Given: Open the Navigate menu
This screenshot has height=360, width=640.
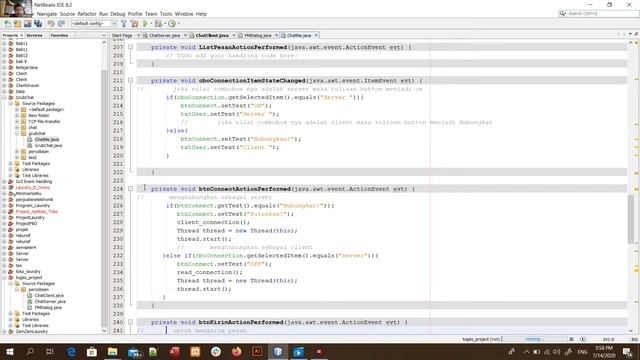Looking at the screenshot, I should [47, 14].
